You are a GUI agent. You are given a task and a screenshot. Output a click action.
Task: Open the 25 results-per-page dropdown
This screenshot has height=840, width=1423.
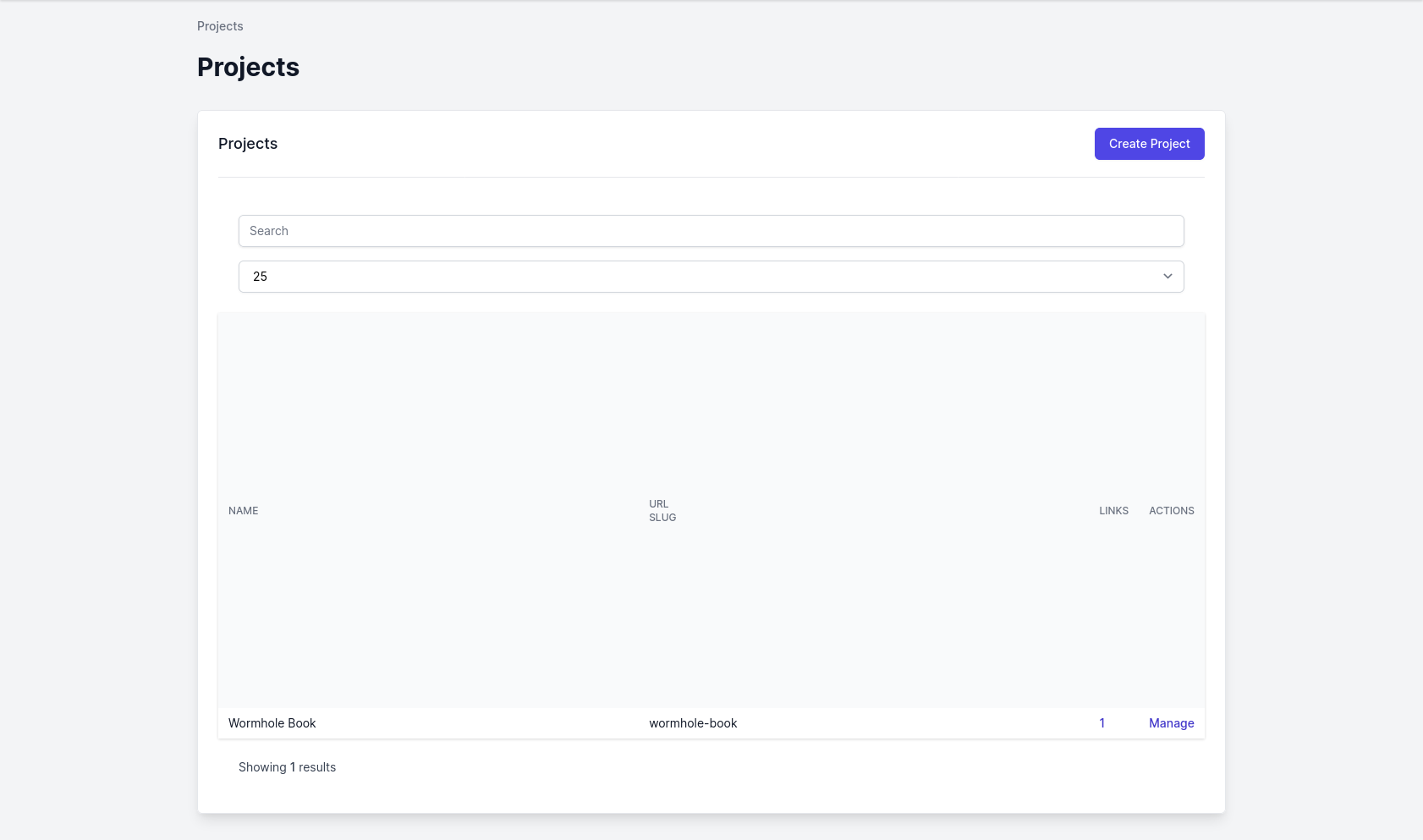[x=711, y=277]
